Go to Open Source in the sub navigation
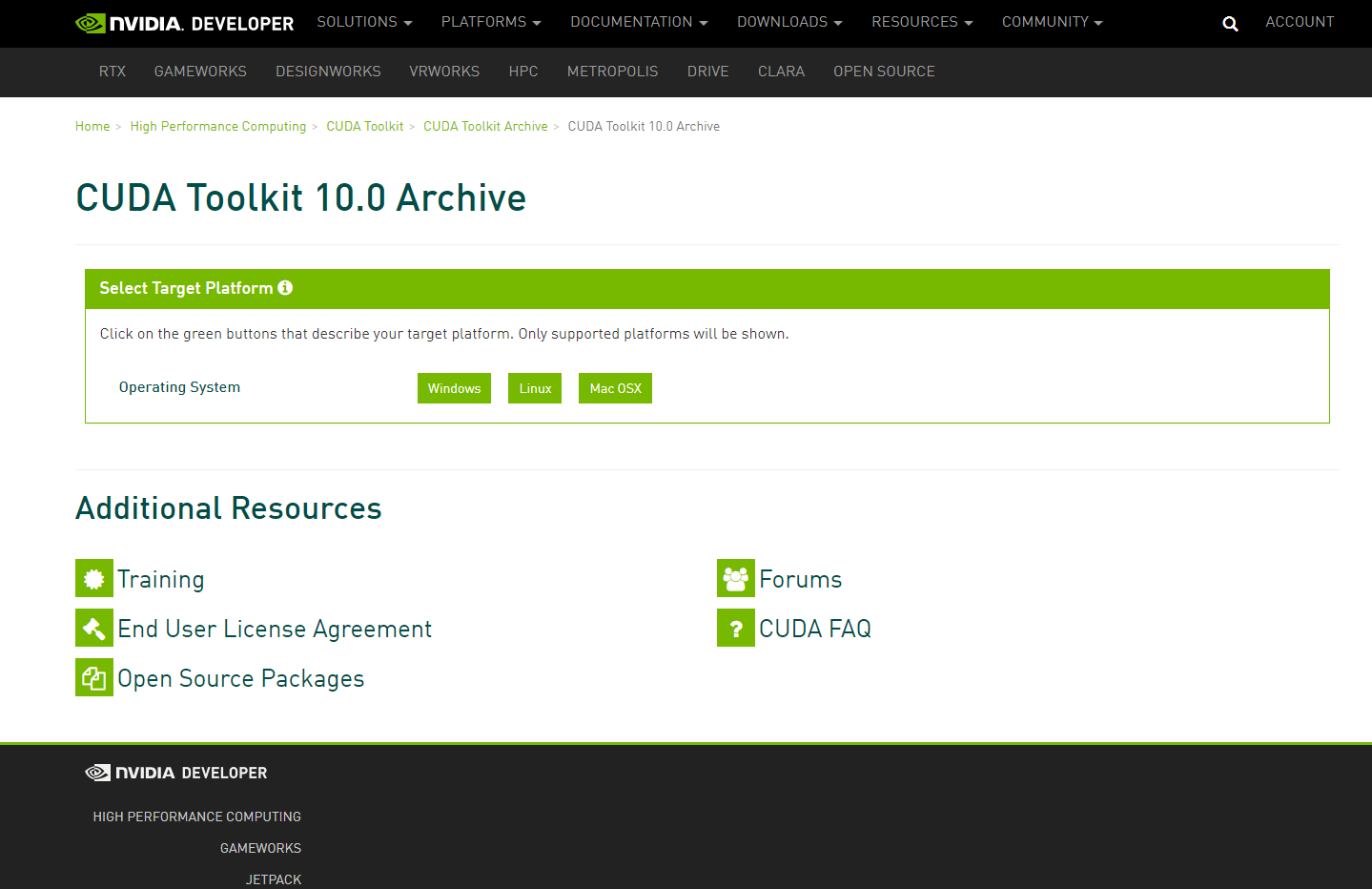The height and width of the screenshot is (889, 1372). (884, 72)
